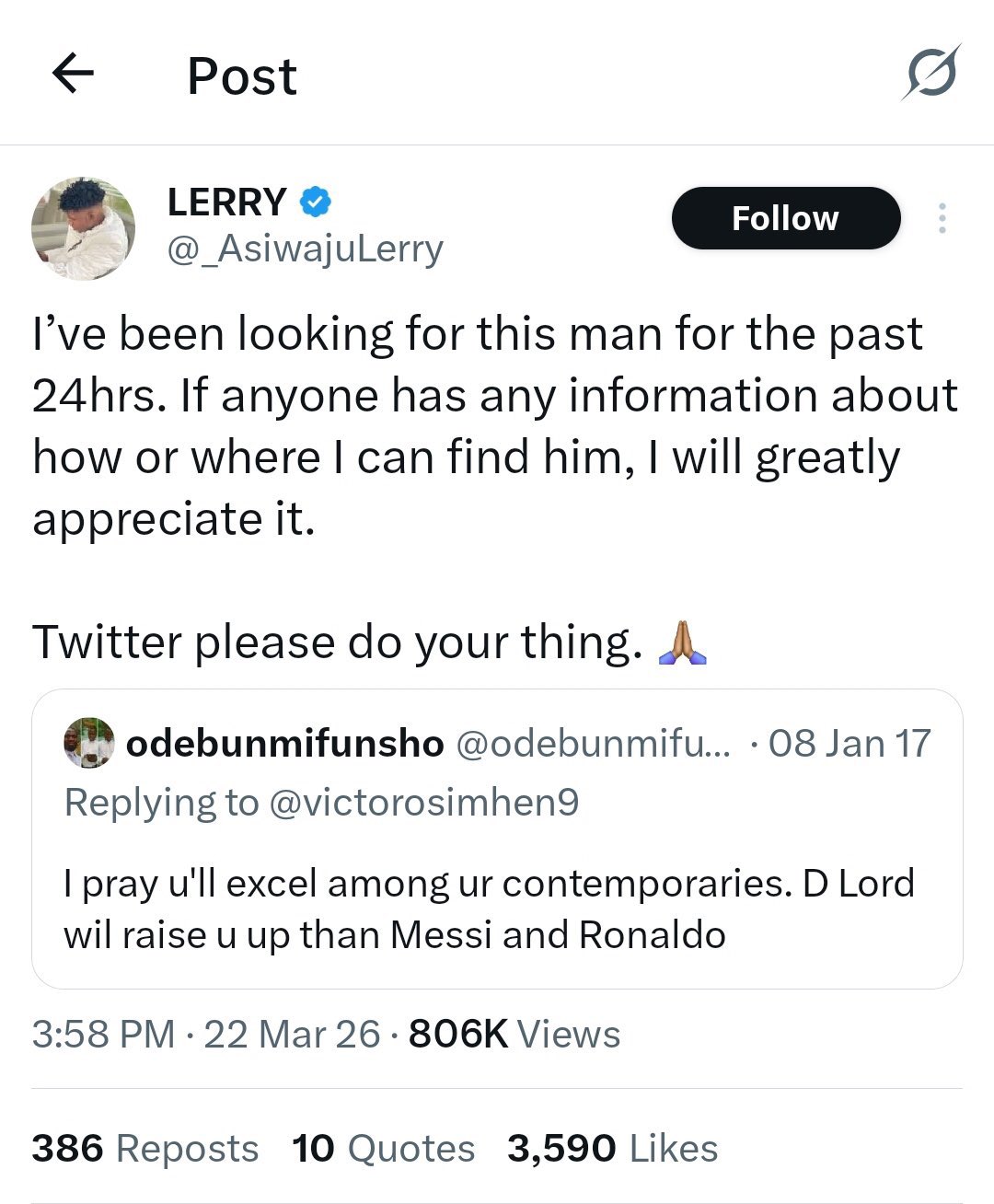The width and height of the screenshot is (994, 1204).
Task: Show the 386 Reposts list
Action: tap(144, 1148)
